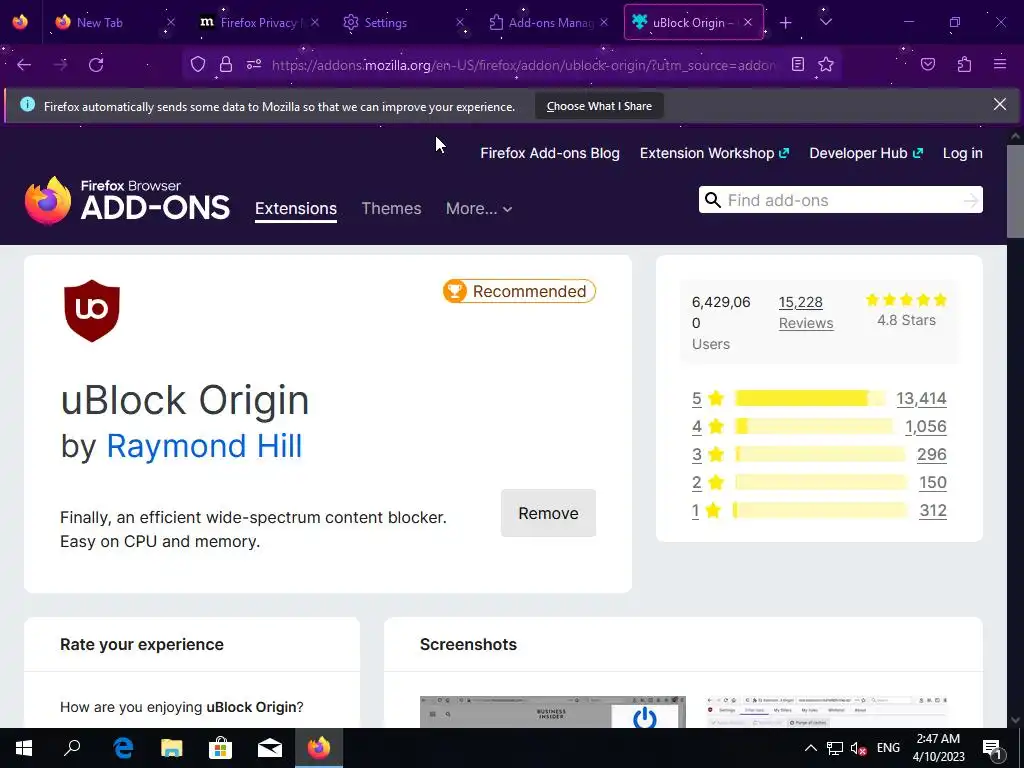1024x768 pixels.
Task: Open Developer Hub link
Action: 866,153
